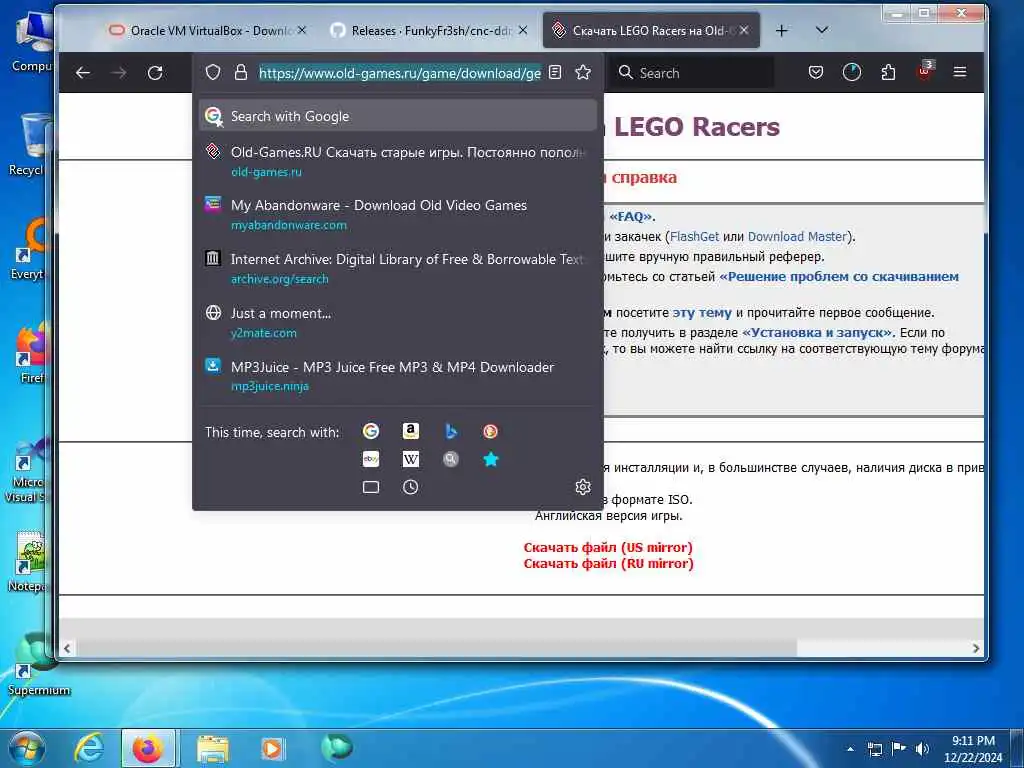
Task: Go back using the Firefox back arrow
Action: click(x=83, y=72)
